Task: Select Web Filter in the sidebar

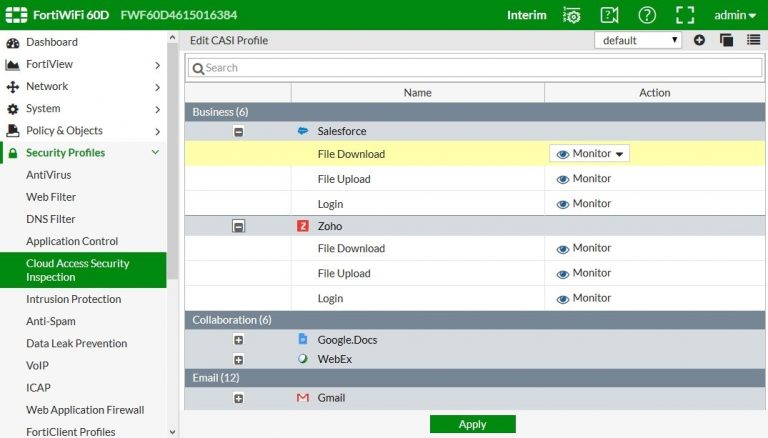Action: click(x=51, y=197)
